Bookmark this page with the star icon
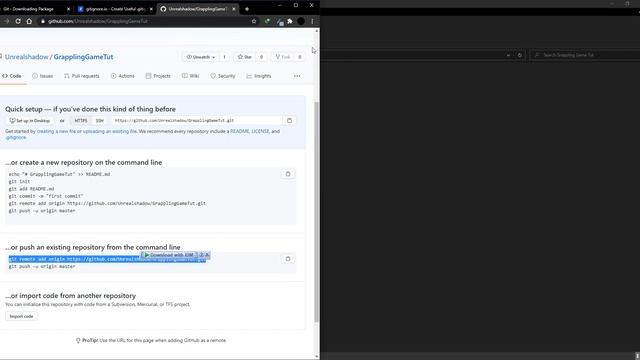 [x=254, y=21]
